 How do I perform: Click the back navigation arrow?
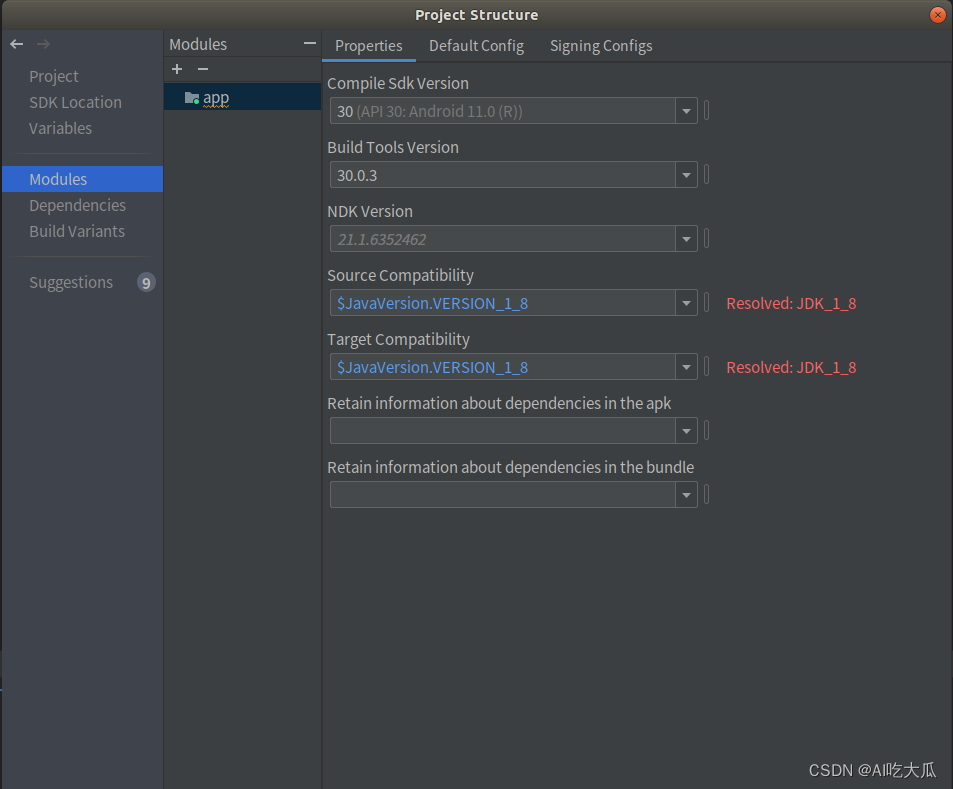pos(16,44)
